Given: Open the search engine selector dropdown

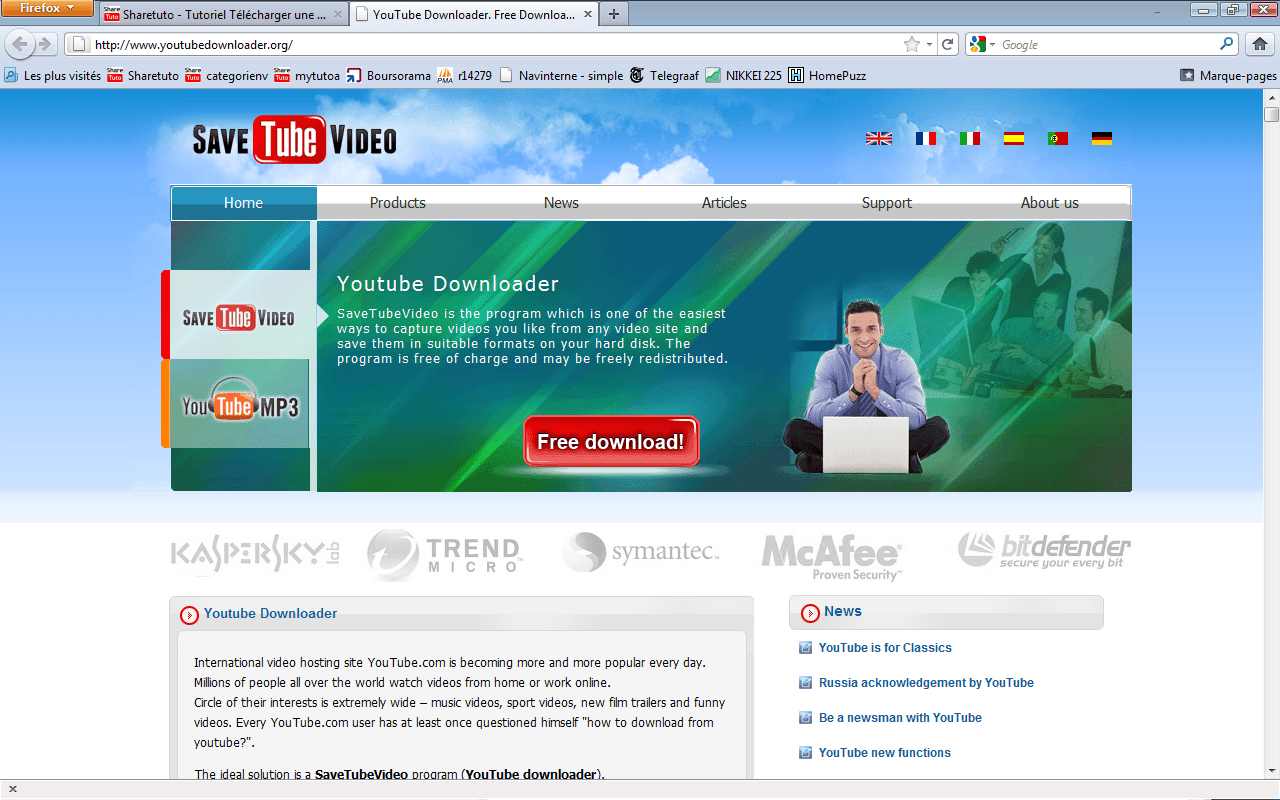Looking at the screenshot, I should point(981,44).
